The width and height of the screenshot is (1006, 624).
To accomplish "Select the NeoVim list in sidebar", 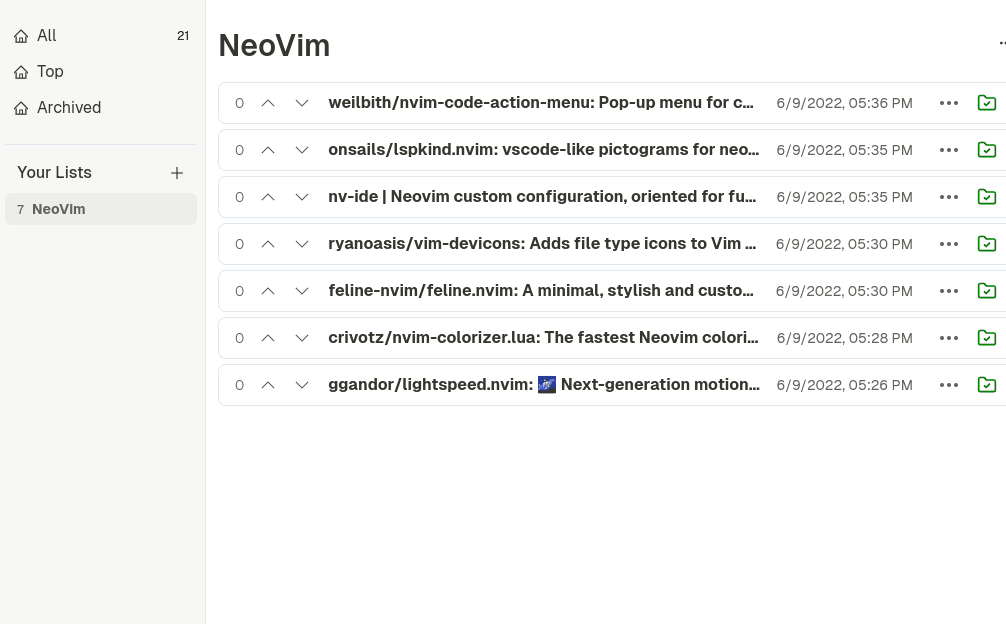I will [101, 209].
